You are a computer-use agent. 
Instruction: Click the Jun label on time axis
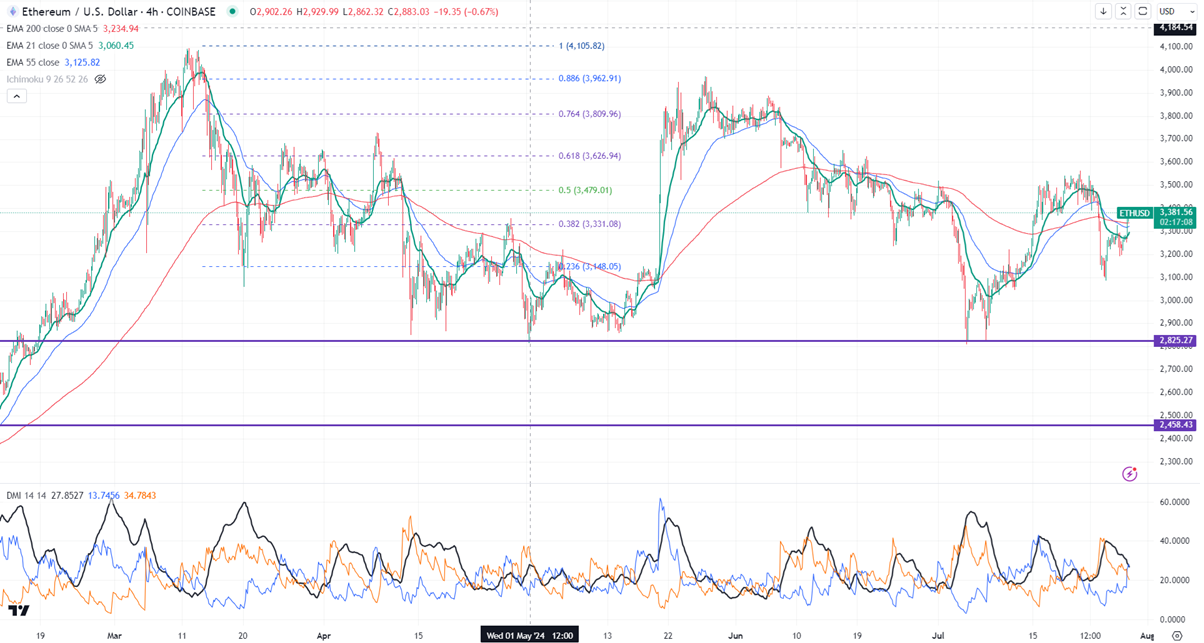(x=735, y=635)
